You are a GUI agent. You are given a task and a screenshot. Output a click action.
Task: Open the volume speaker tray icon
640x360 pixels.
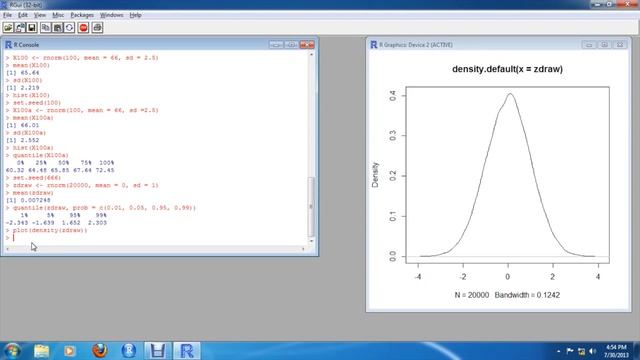click(x=593, y=351)
